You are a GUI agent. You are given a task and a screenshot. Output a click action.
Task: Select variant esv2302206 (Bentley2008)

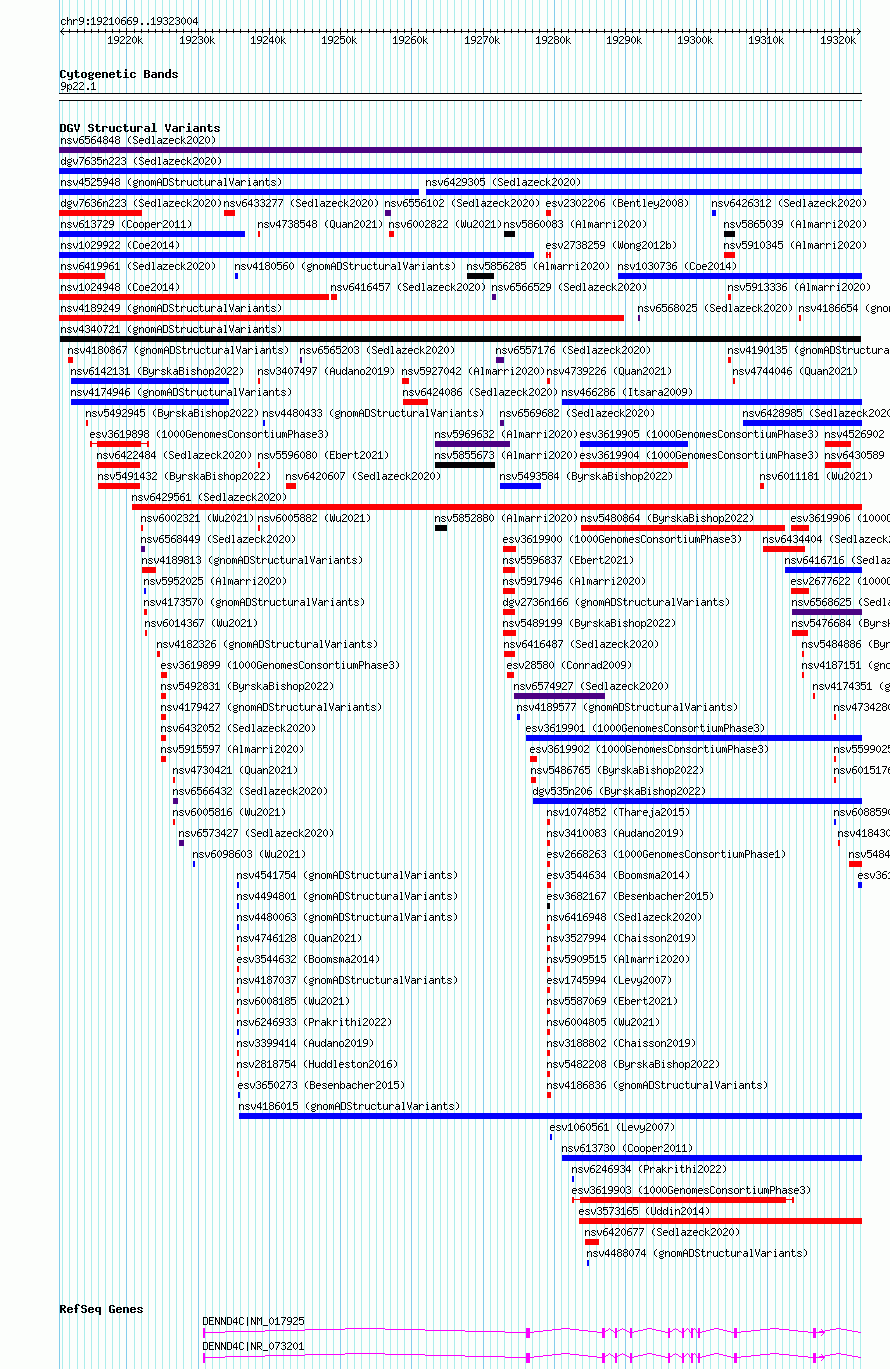pyautogui.click(x=617, y=203)
